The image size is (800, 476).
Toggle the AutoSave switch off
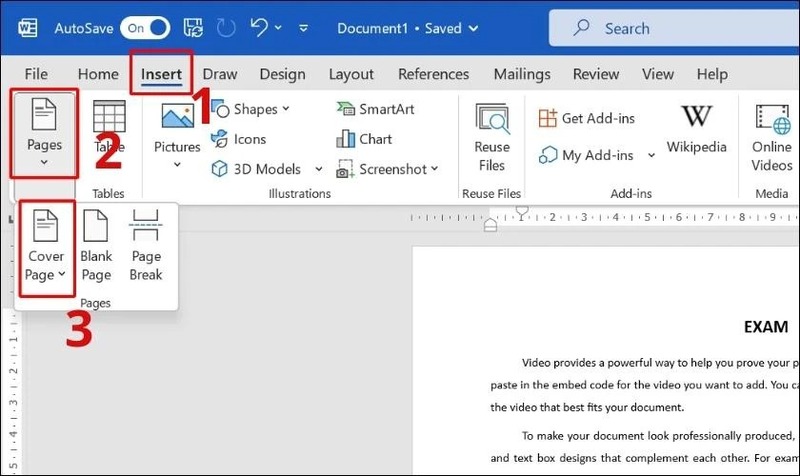pyautogui.click(x=145, y=28)
